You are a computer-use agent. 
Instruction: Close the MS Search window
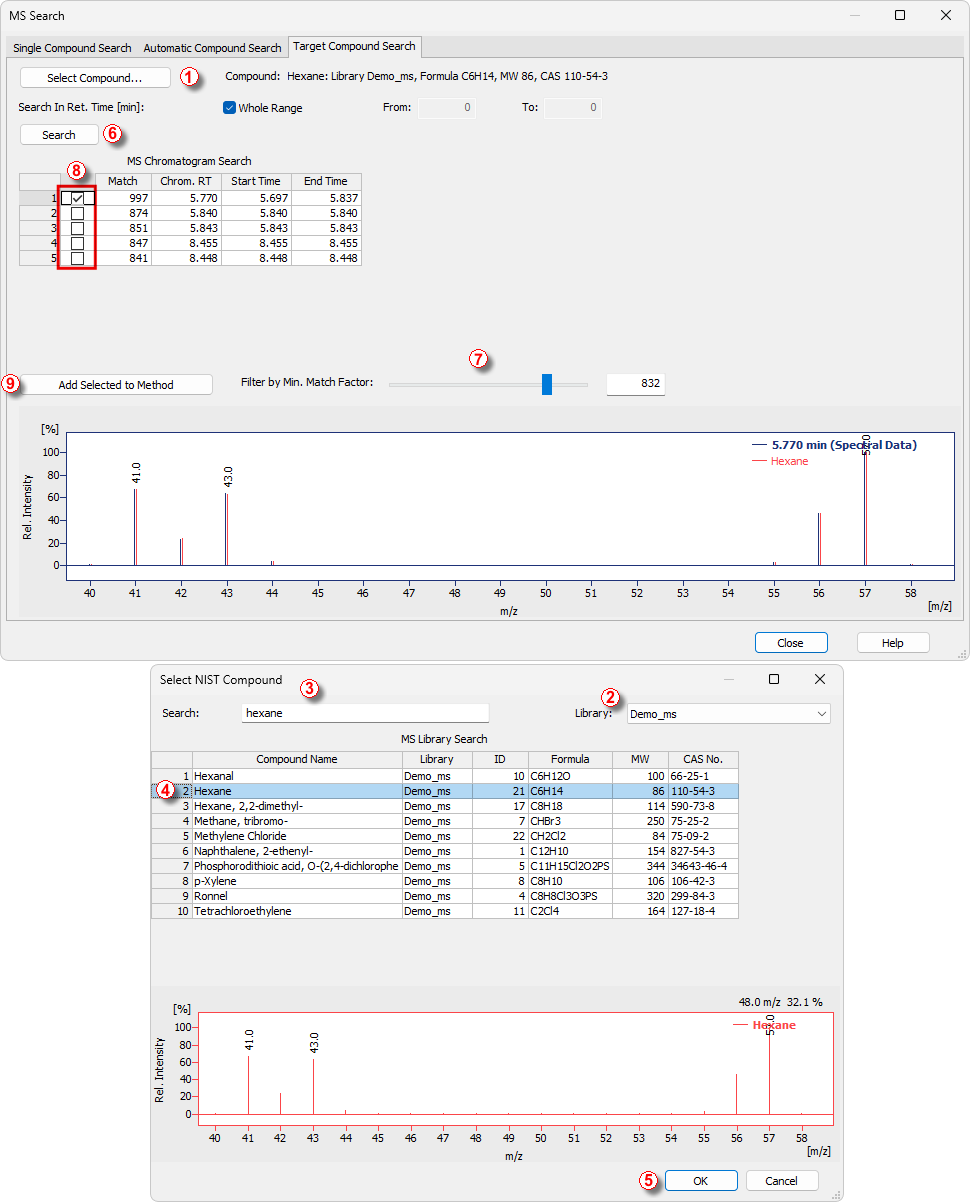pyautogui.click(x=946, y=15)
